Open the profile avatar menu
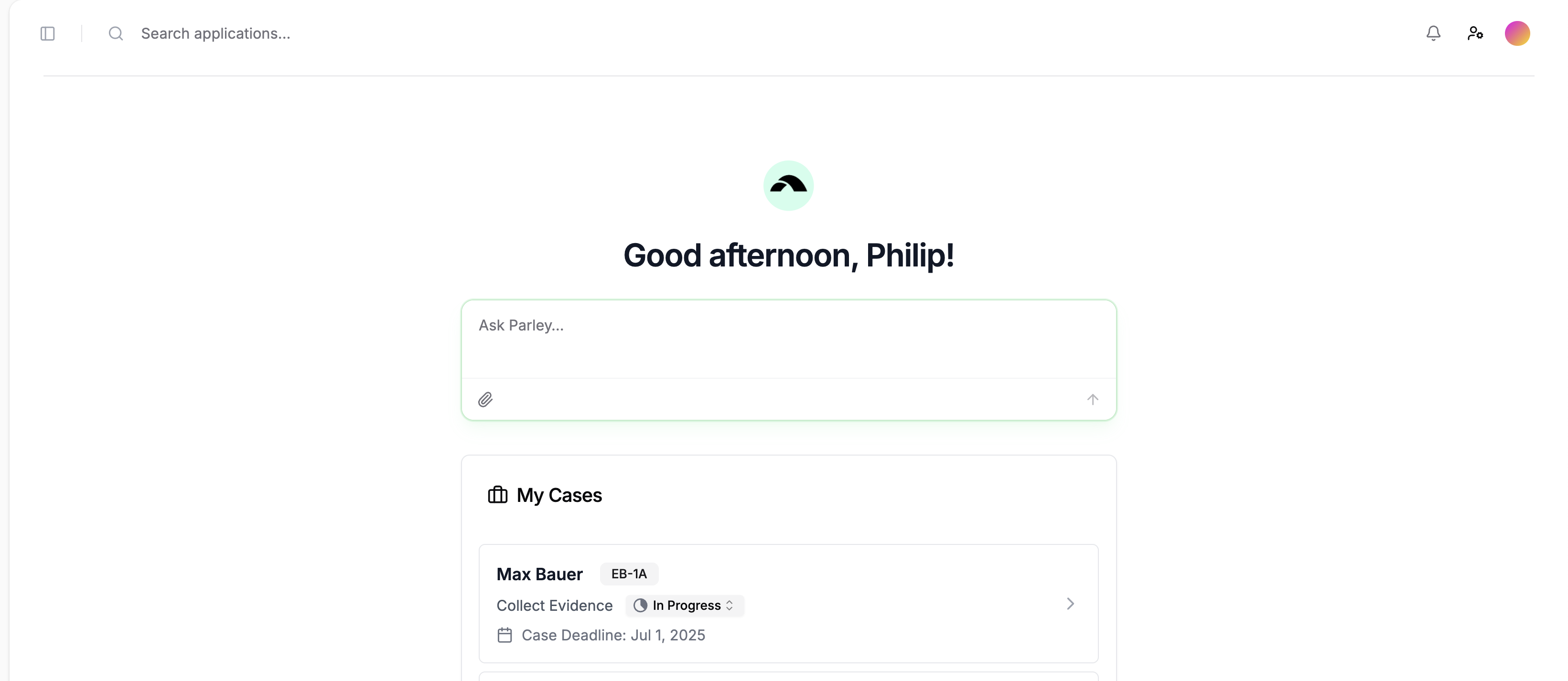 (1517, 33)
